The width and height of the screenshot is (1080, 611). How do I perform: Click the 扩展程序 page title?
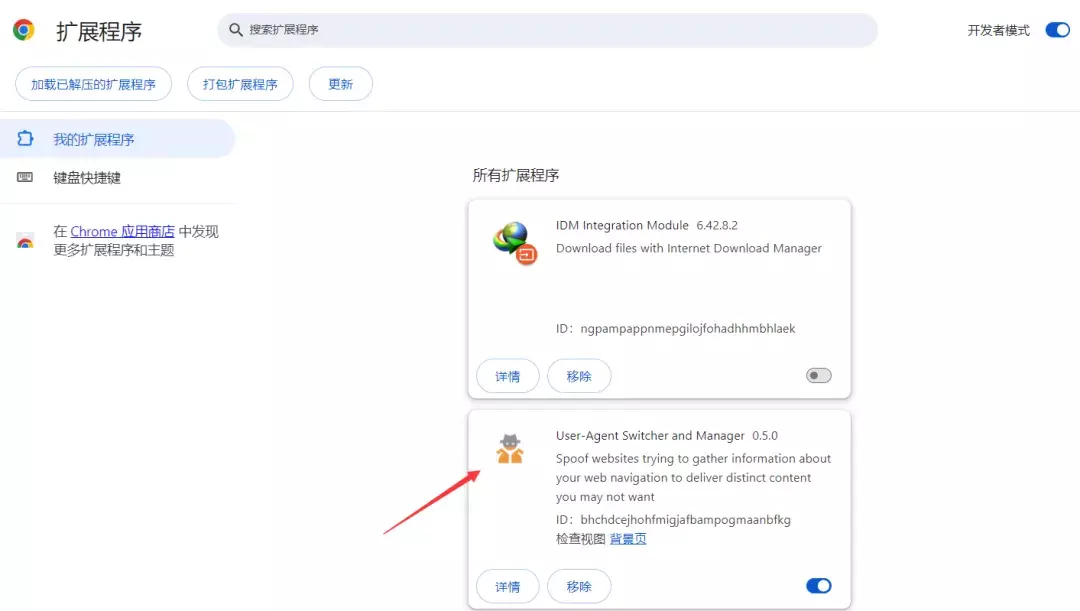click(x=99, y=31)
